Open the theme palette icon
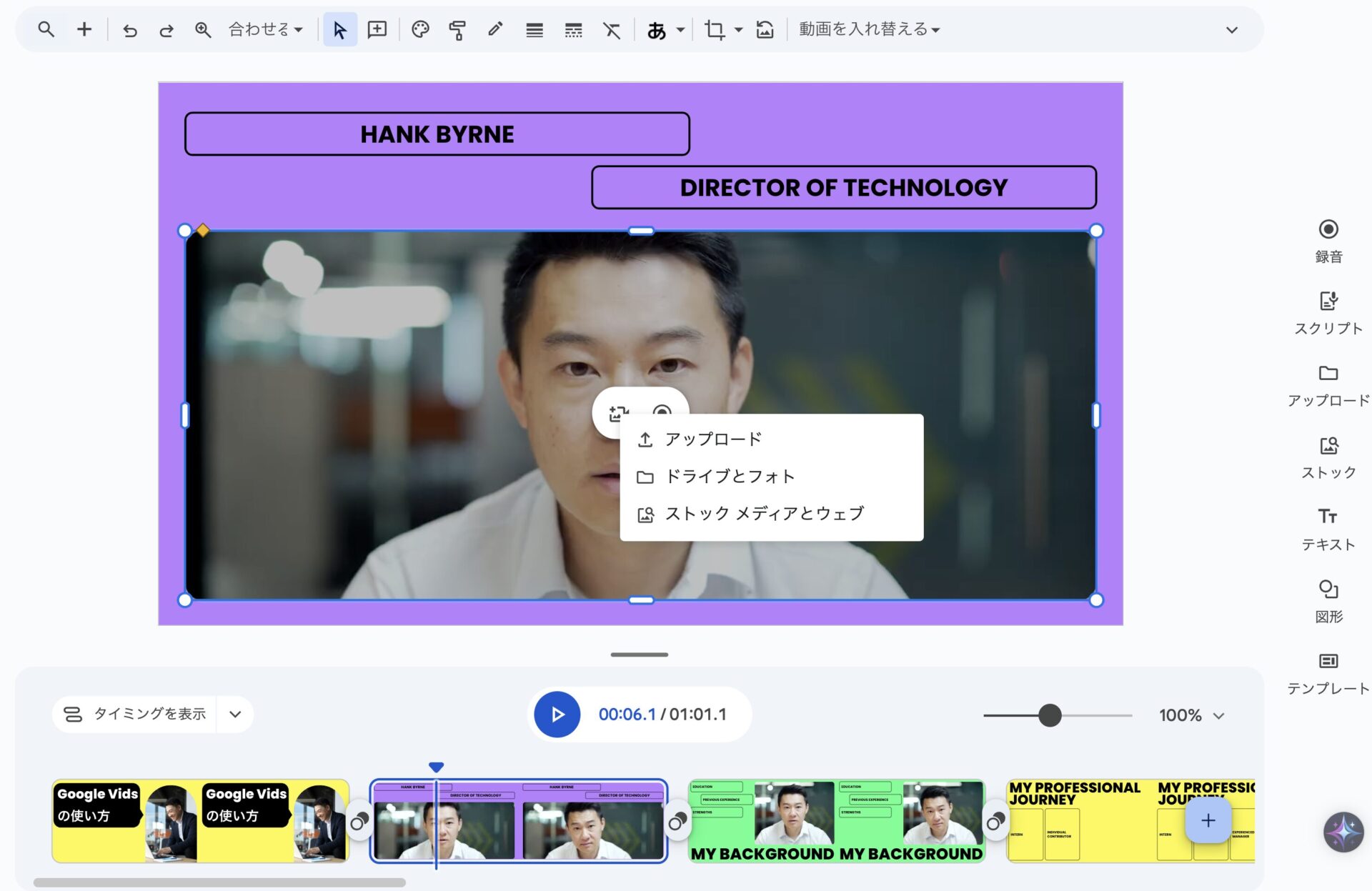1372x891 pixels. [420, 29]
